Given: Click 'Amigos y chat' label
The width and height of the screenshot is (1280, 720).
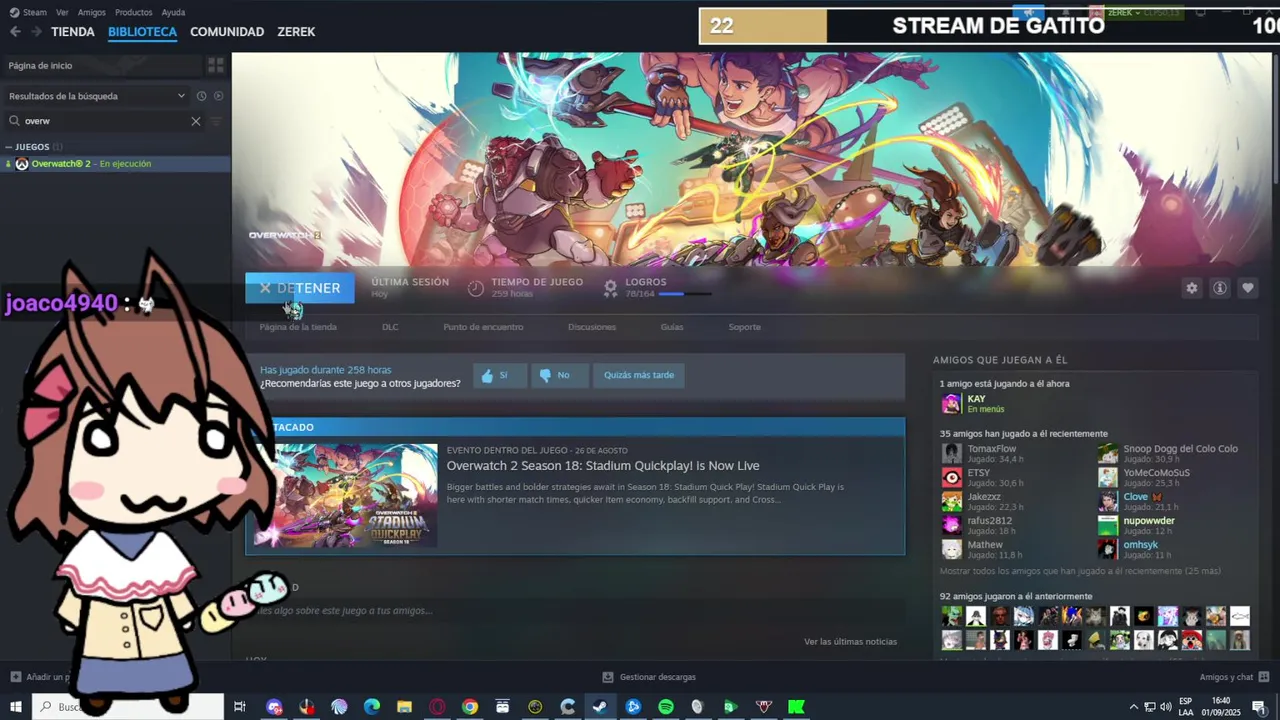Looking at the screenshot, I should coord(1226,677).
